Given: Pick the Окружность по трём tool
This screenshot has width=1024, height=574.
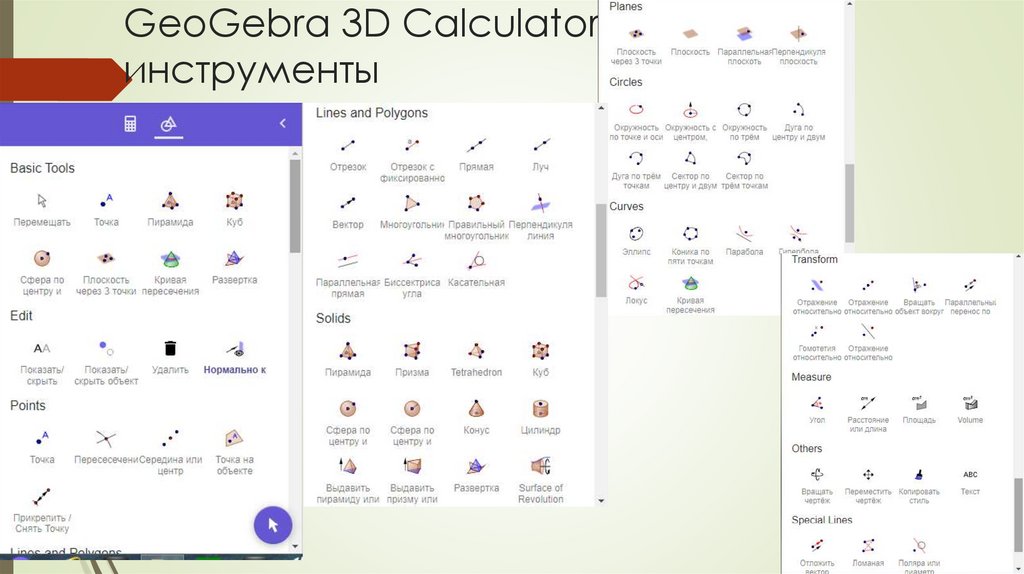Looking at the screenshot, I should [x=744, y=121].
